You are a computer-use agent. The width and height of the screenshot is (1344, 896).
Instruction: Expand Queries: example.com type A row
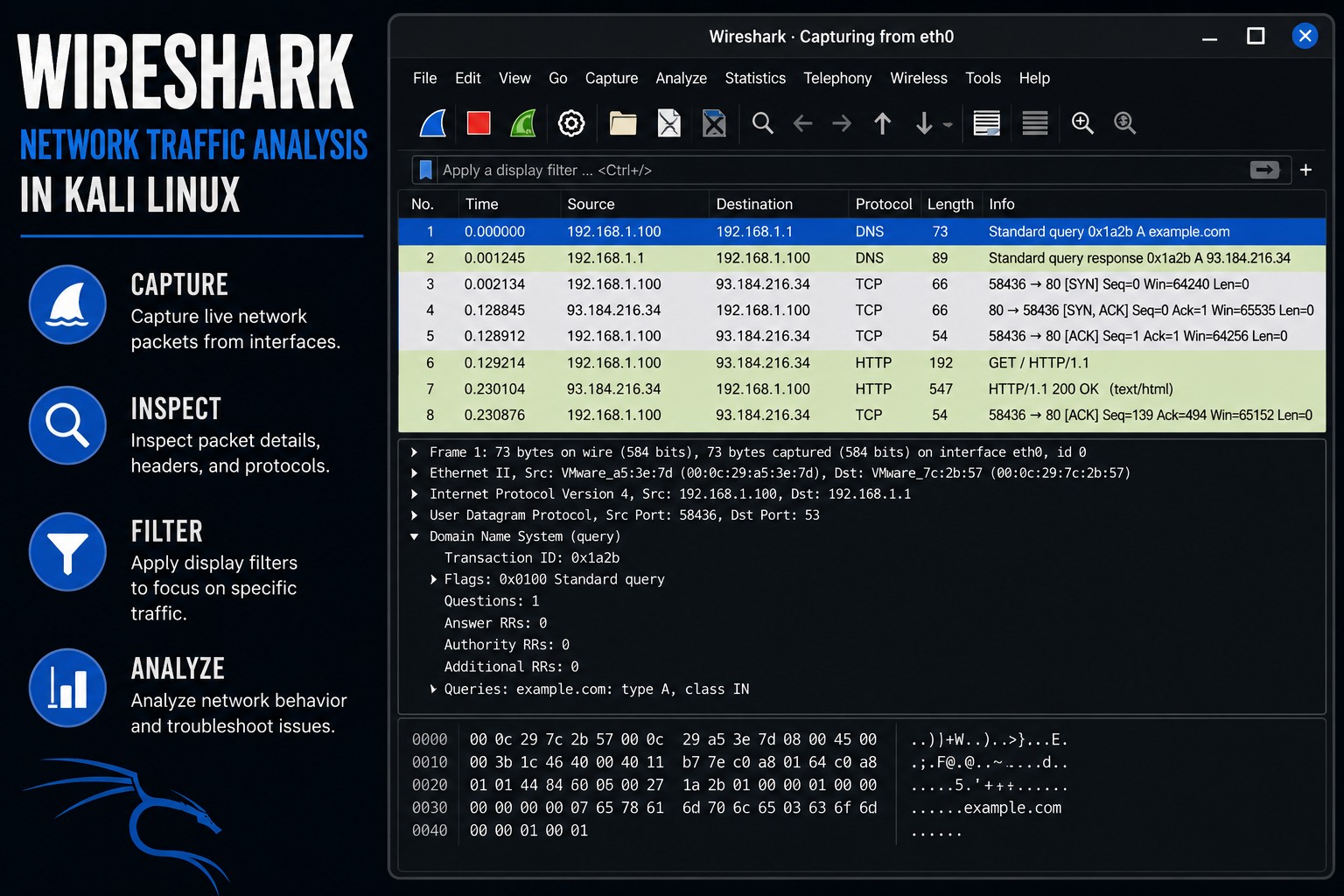tap(433, 689)
